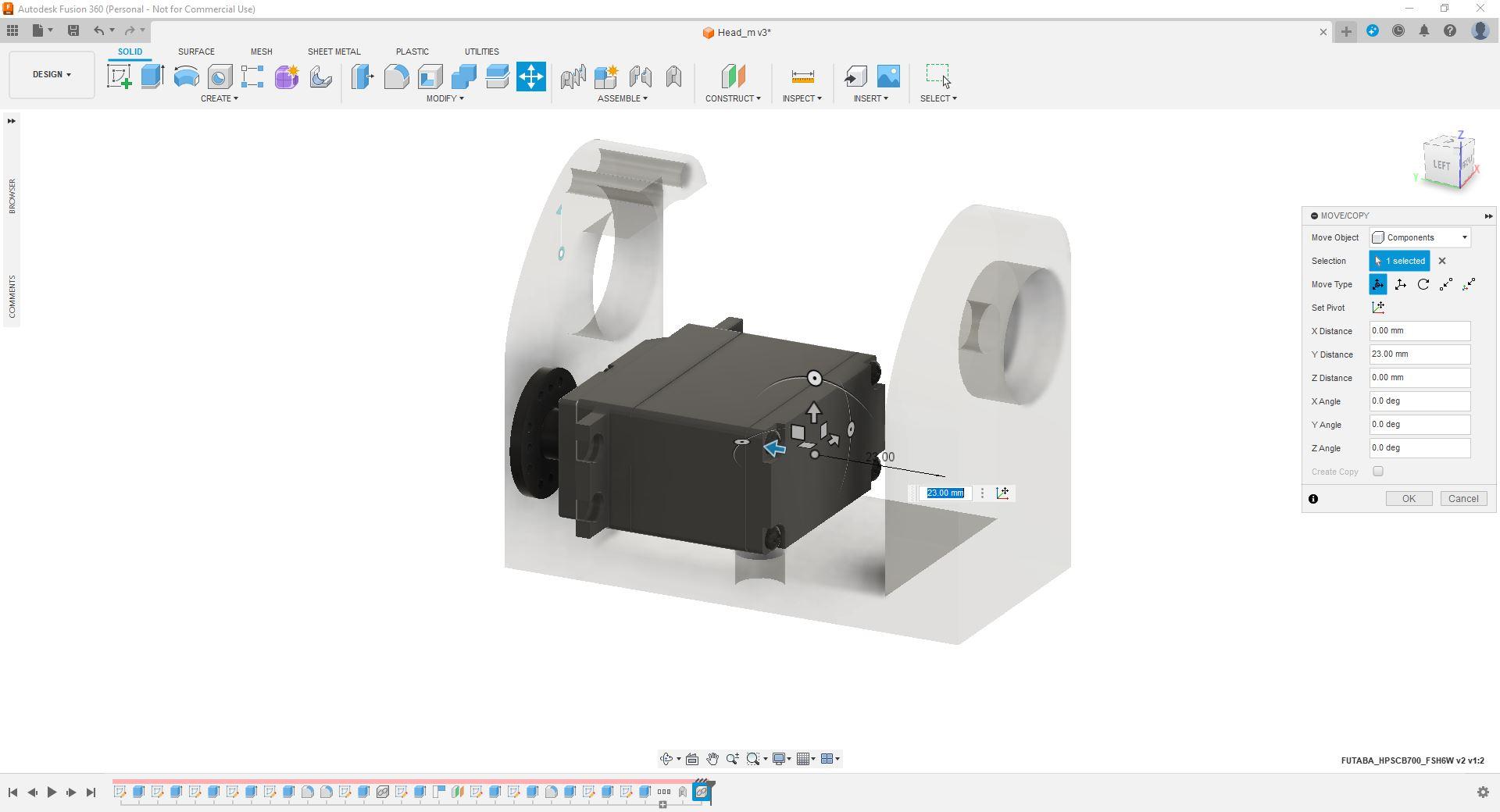Switch to the MESH tab
Image resolution: width=1500 pixels, height=812 pixels.
click(261, 52)
